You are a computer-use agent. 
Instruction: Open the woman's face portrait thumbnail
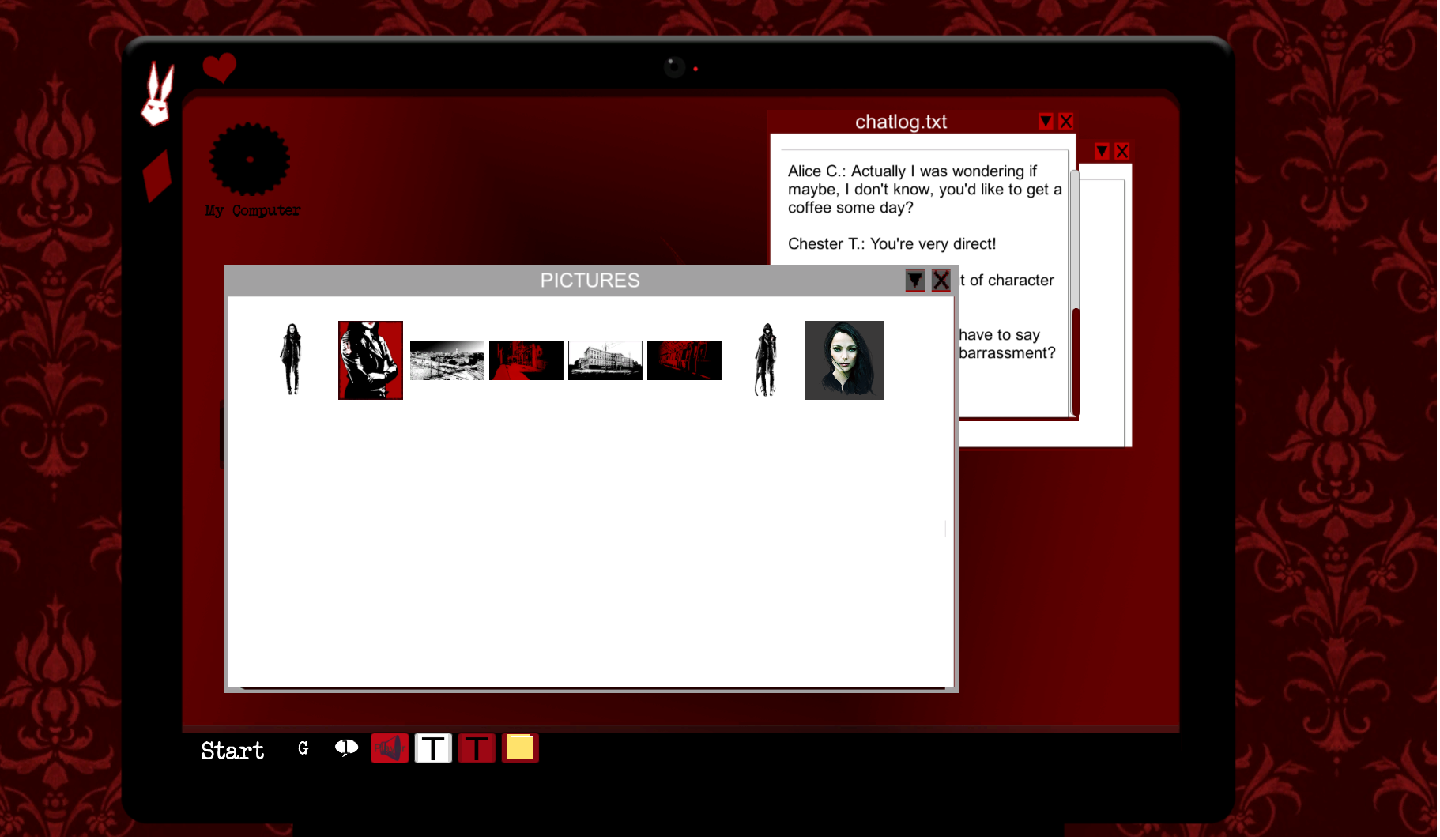coord(844,360)
